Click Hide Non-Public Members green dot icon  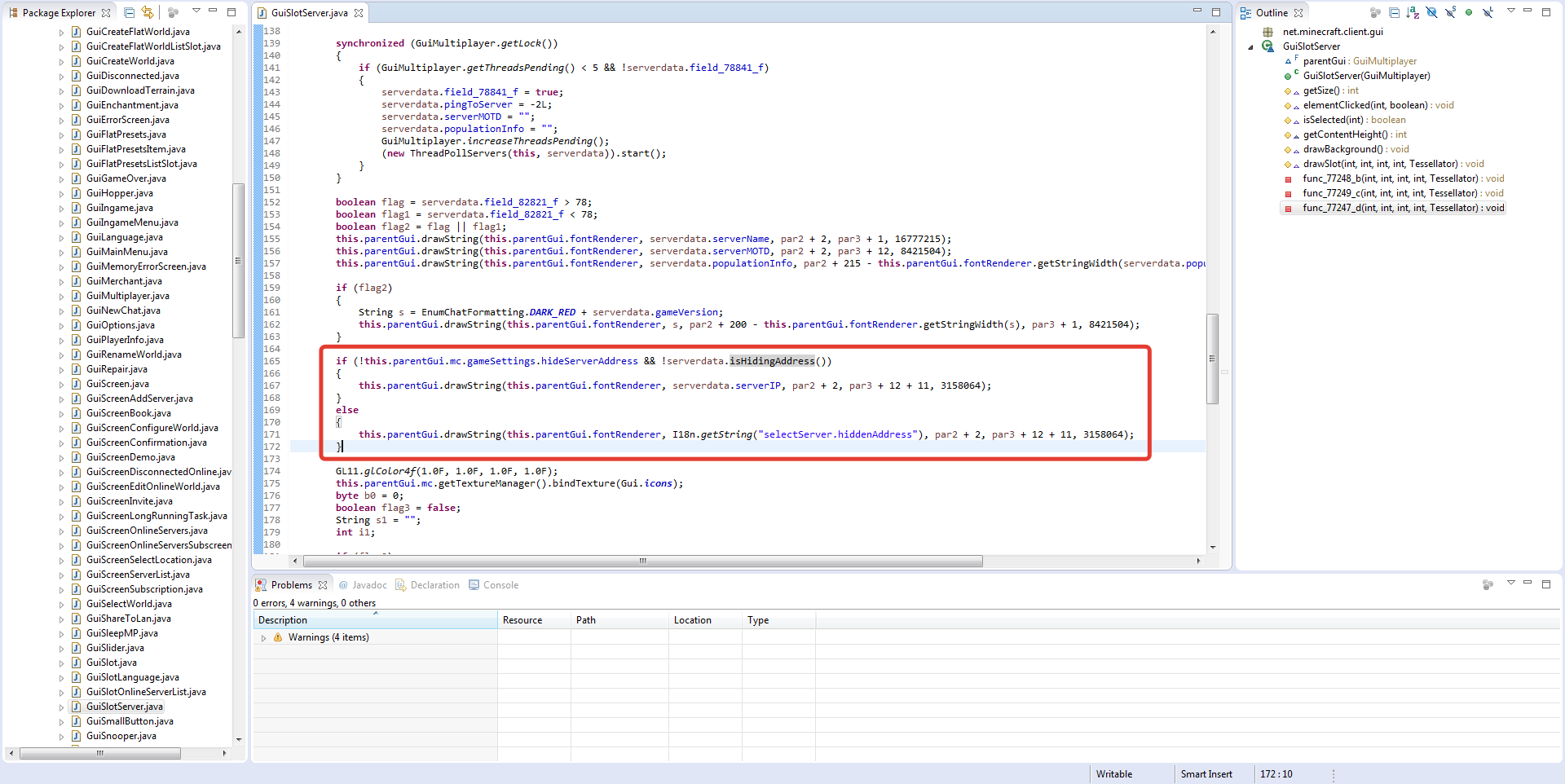tap(1469, 12)
